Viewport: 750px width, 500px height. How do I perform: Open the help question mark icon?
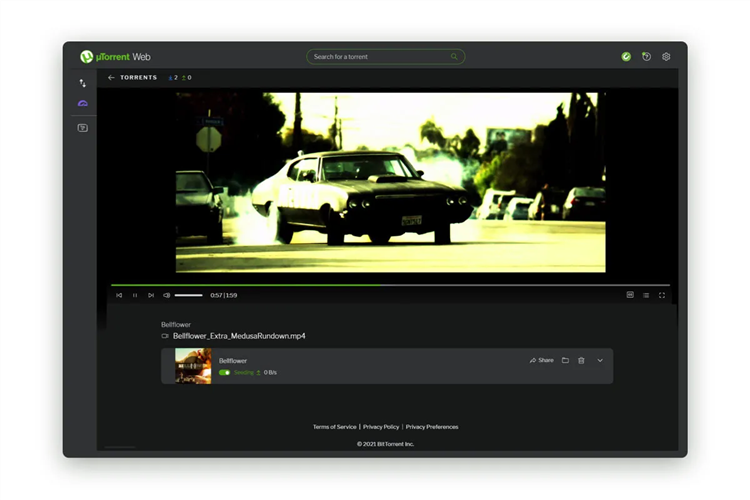[x=646, y=56]
